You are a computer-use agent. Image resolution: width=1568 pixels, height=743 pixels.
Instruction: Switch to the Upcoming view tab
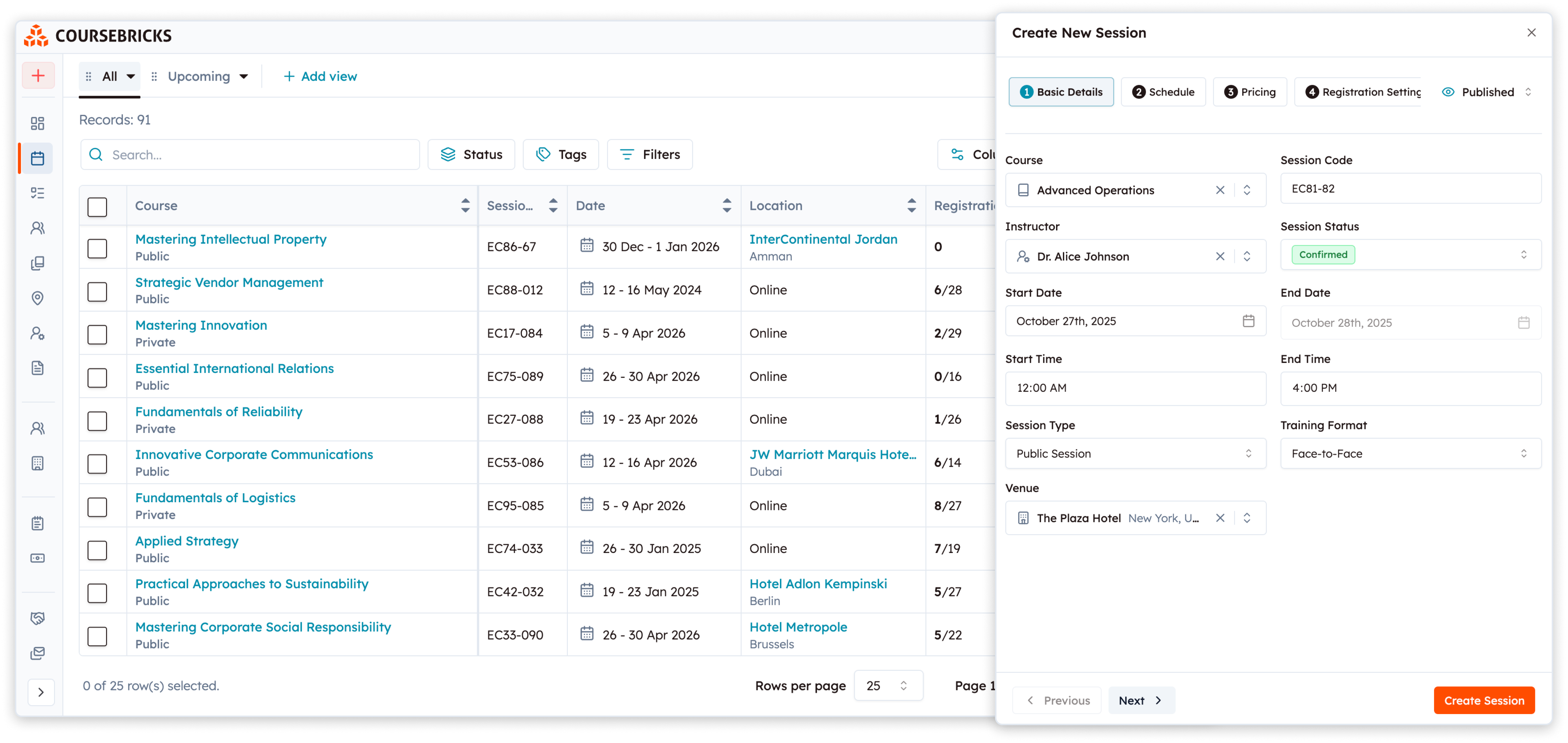click(x=199, y=76)
